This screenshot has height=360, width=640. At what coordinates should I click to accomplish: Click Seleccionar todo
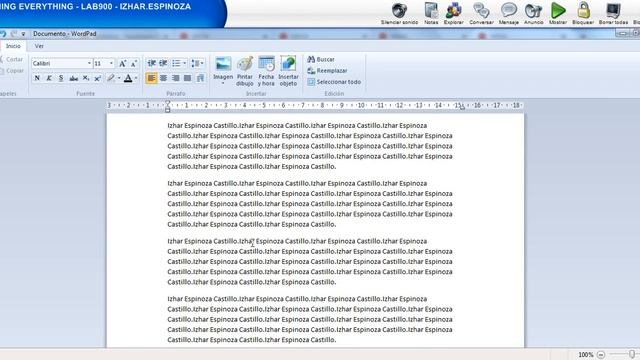[x=334, y=82]
